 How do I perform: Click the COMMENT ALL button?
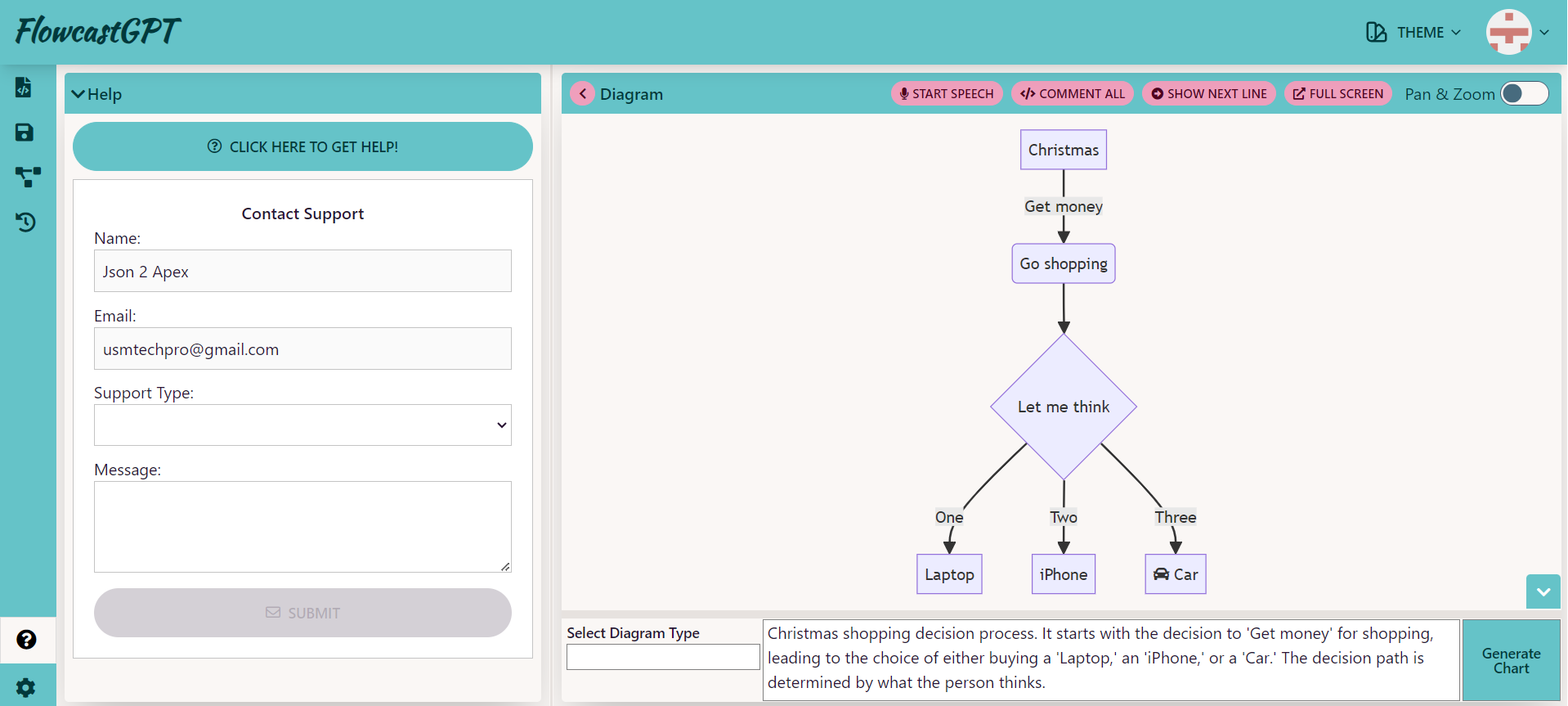(x=1073, y=94)
